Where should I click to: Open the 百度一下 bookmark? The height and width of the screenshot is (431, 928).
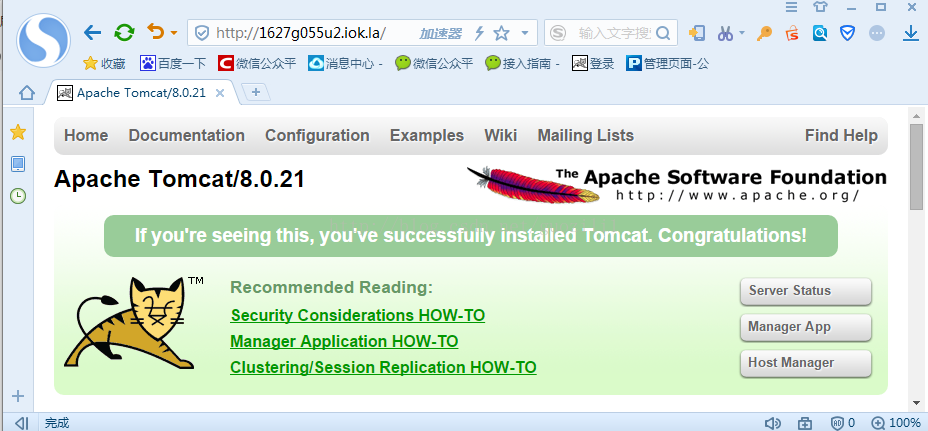[x=173, y=63]
